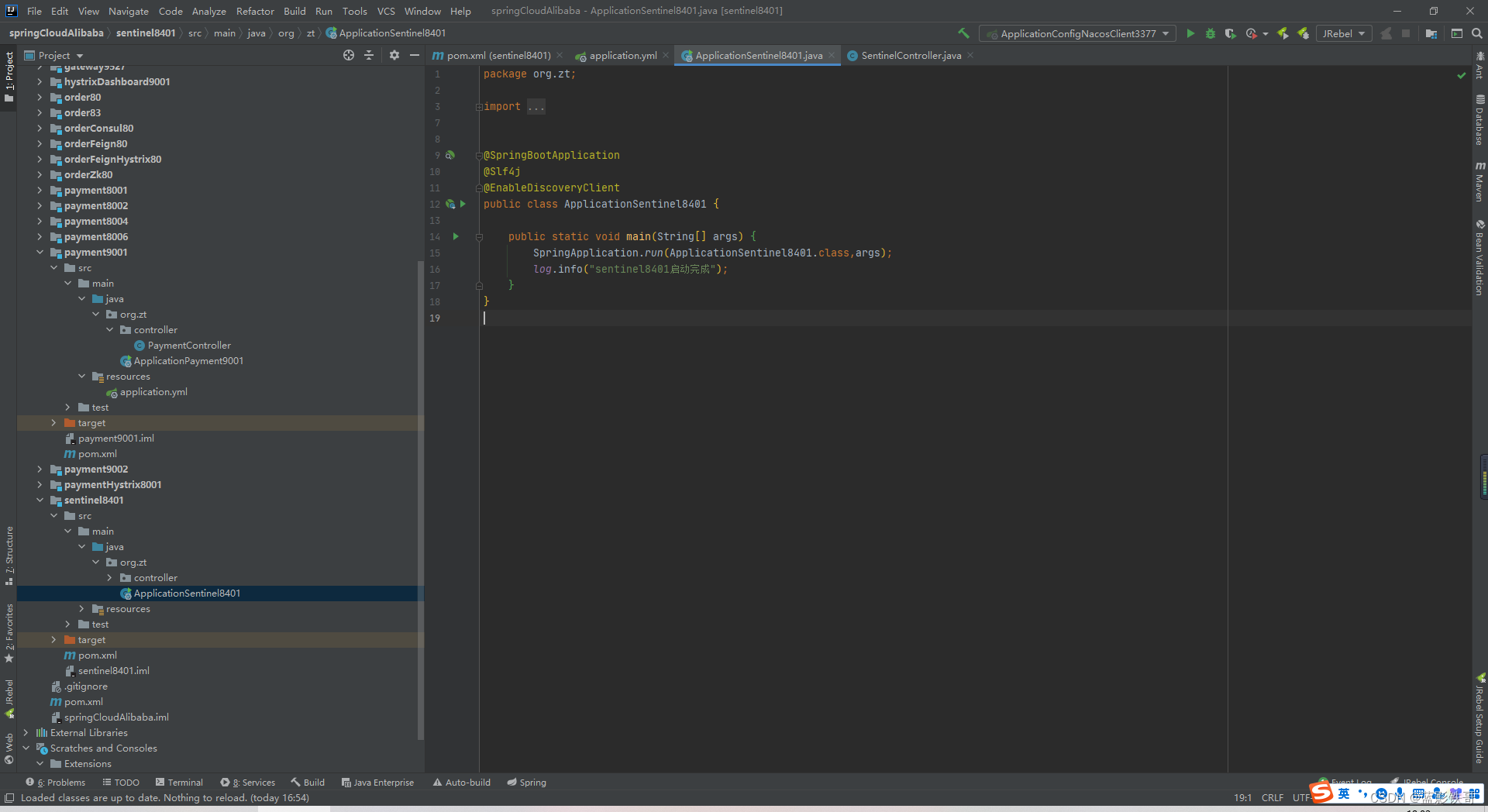Screen dimensions: 1488x812
Task: Click sentinel8401 in the breadcrumb
Action: click(146, 33)
